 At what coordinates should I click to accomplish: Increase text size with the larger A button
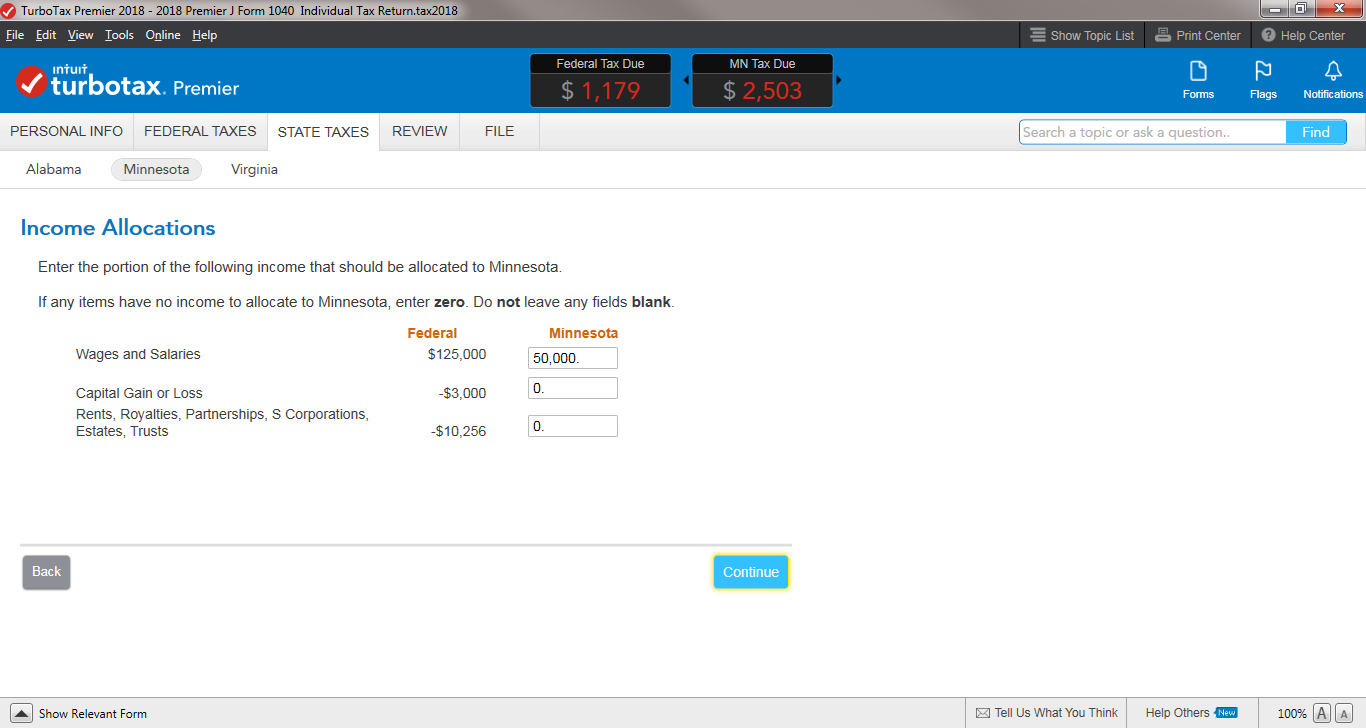(x=1321, y=713)
